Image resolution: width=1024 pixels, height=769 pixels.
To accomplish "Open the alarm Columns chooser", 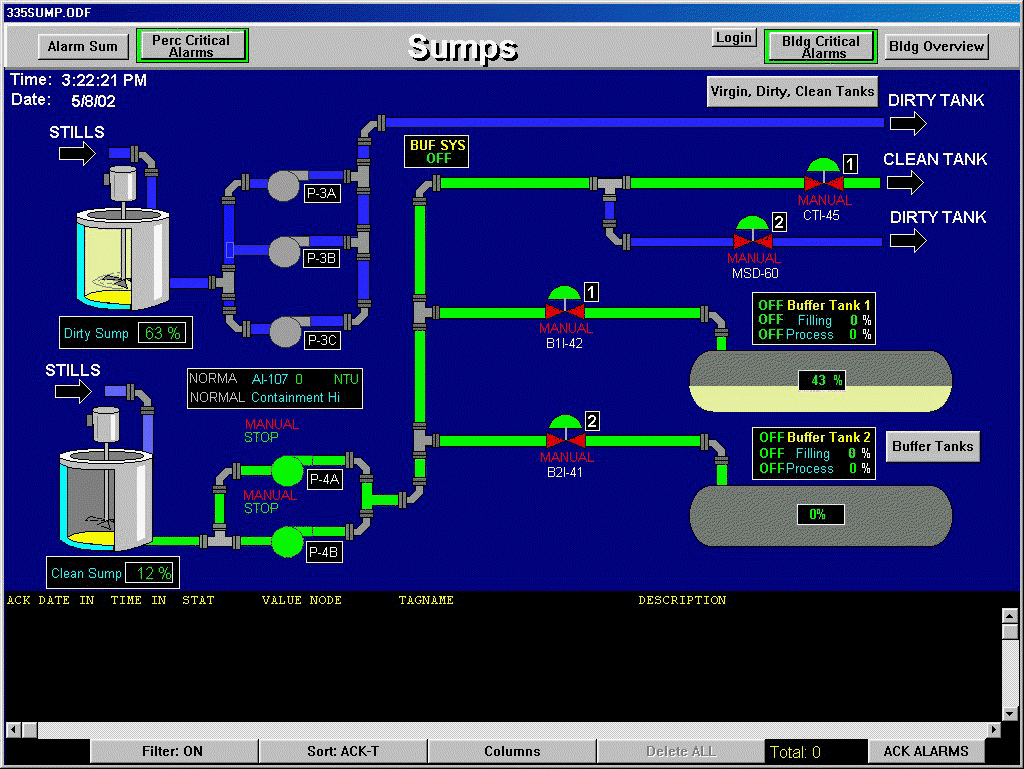I will 512,751.
